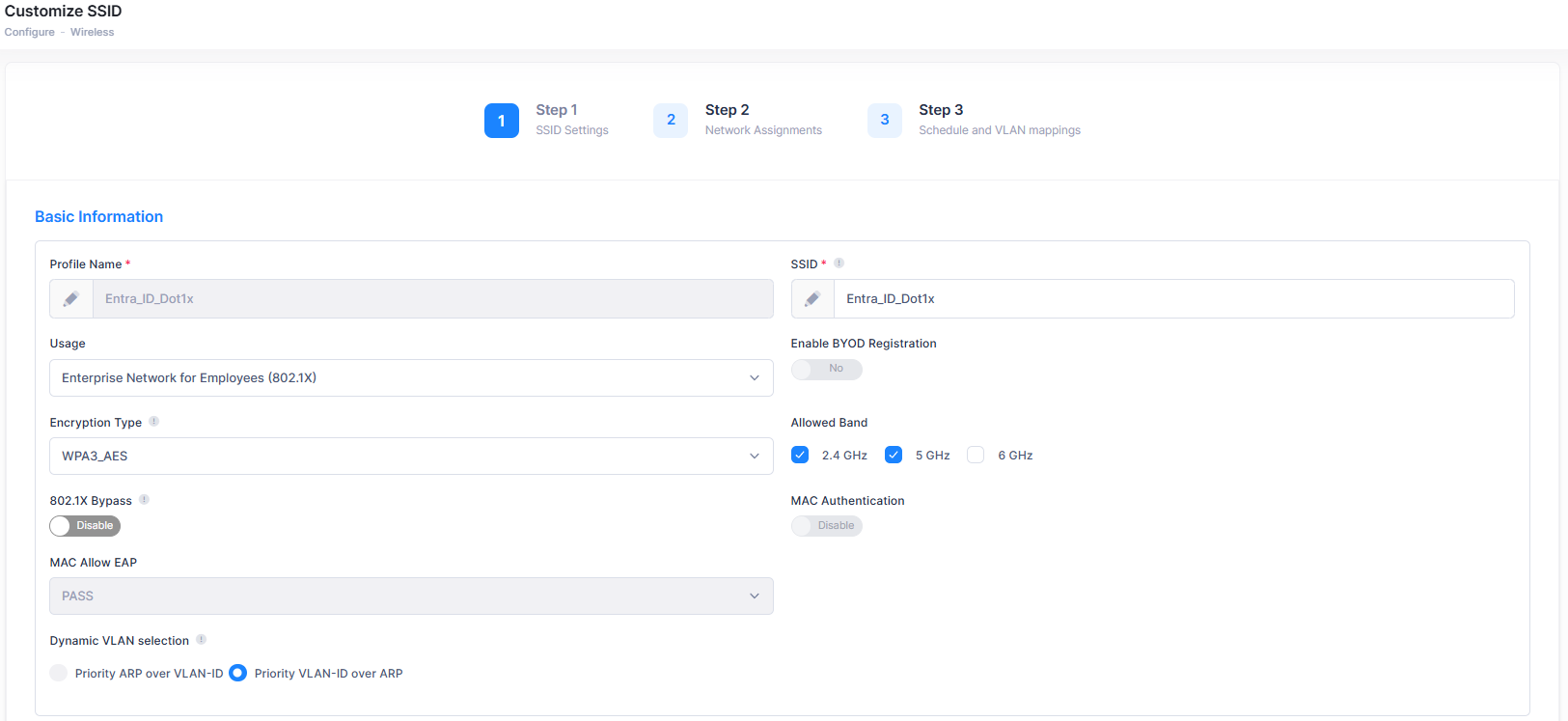This screenshot has width=1568, height=721.
Task: Open the MAC Allow EAP dropdown
Action: coord(411,596)
